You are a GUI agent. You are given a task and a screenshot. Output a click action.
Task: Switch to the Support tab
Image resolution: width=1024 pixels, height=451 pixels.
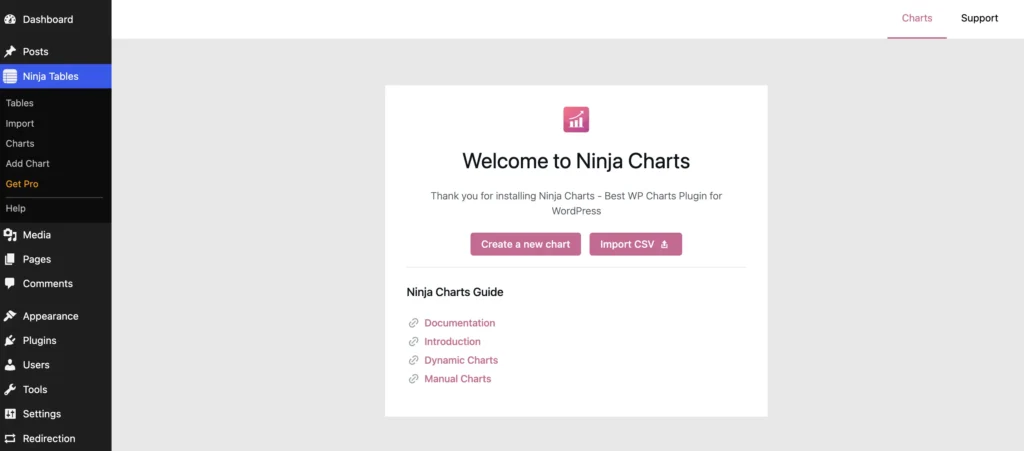[x=980, y=18]
